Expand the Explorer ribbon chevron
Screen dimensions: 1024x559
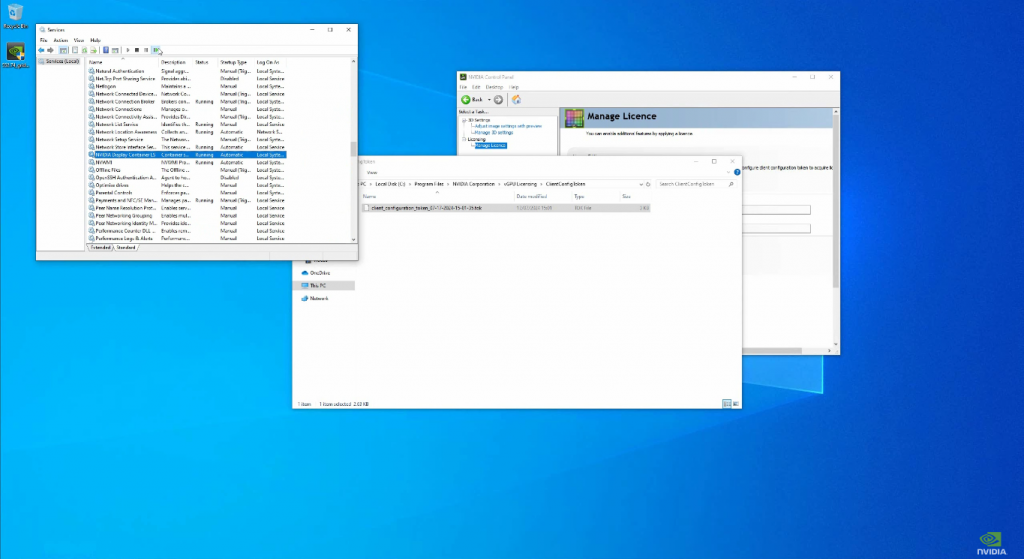(728, 172)
